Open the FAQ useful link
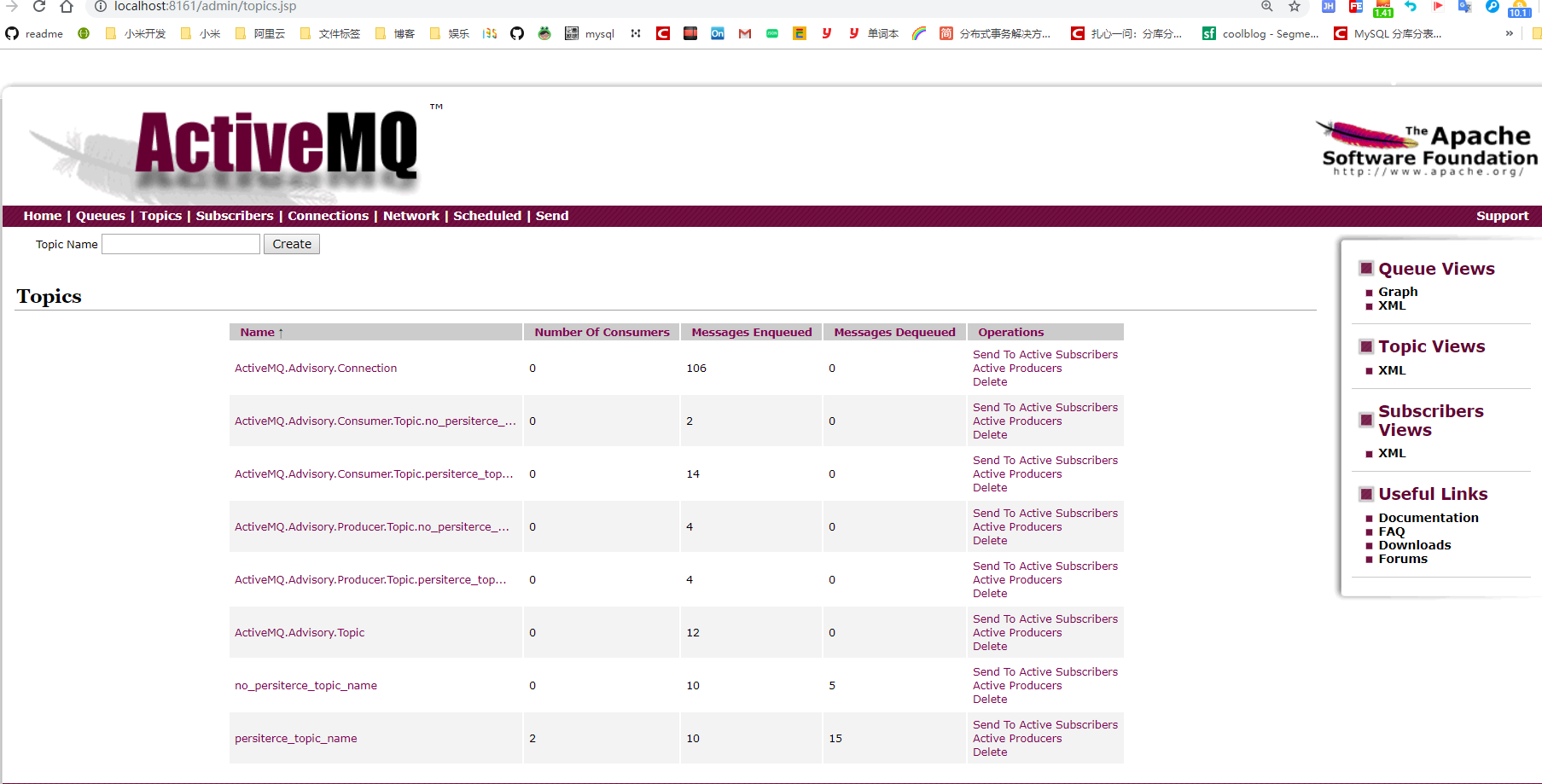 [x=1391, y=531]
